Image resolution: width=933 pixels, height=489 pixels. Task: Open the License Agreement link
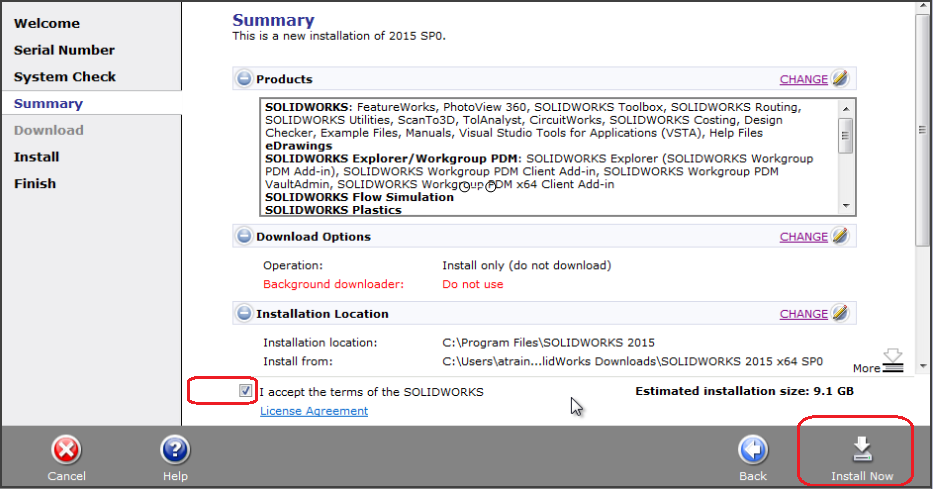[314, 411]
